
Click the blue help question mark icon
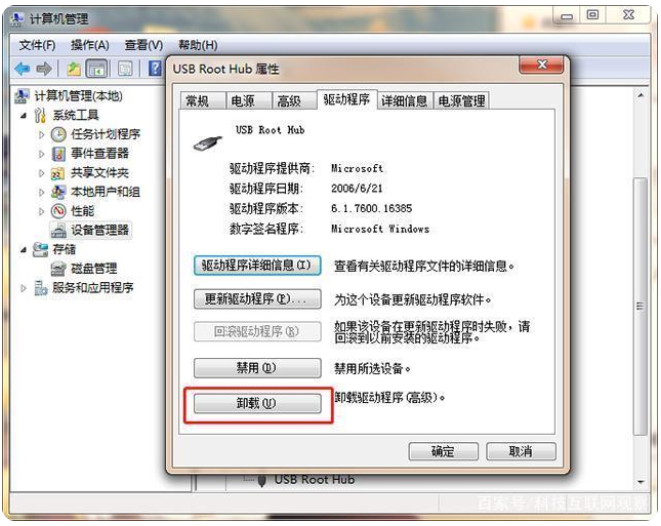point(155,68)
